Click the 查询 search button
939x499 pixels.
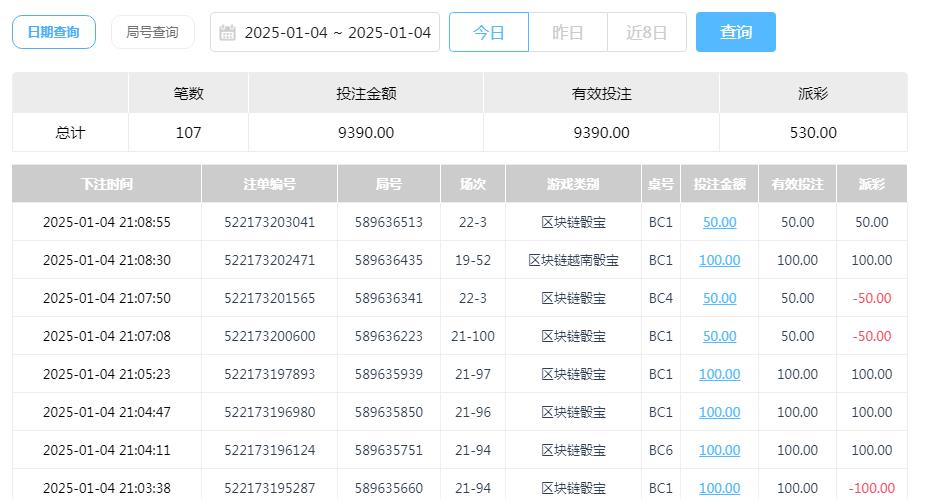click(x=735, y=32)
